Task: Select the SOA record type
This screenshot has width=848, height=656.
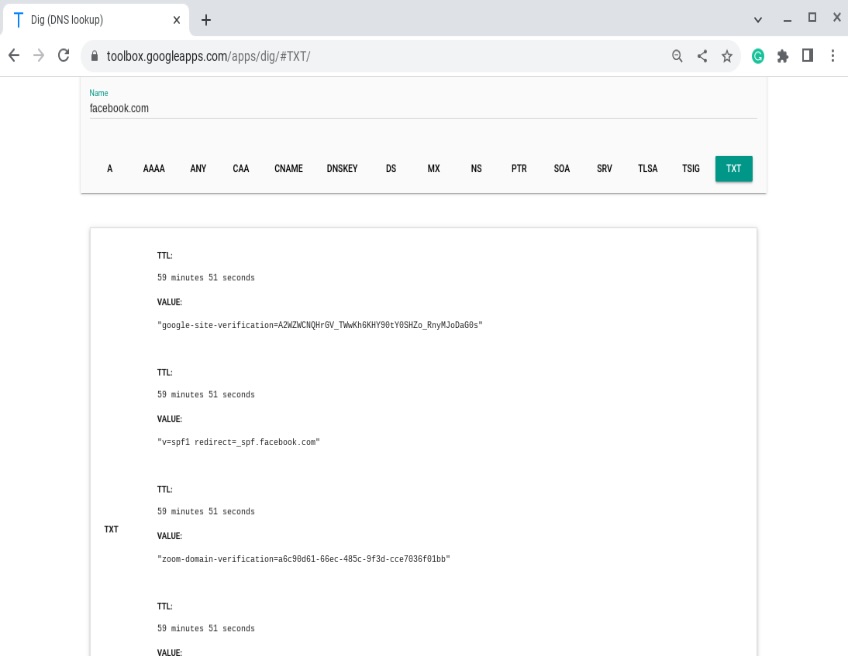Action: (561, 169)
